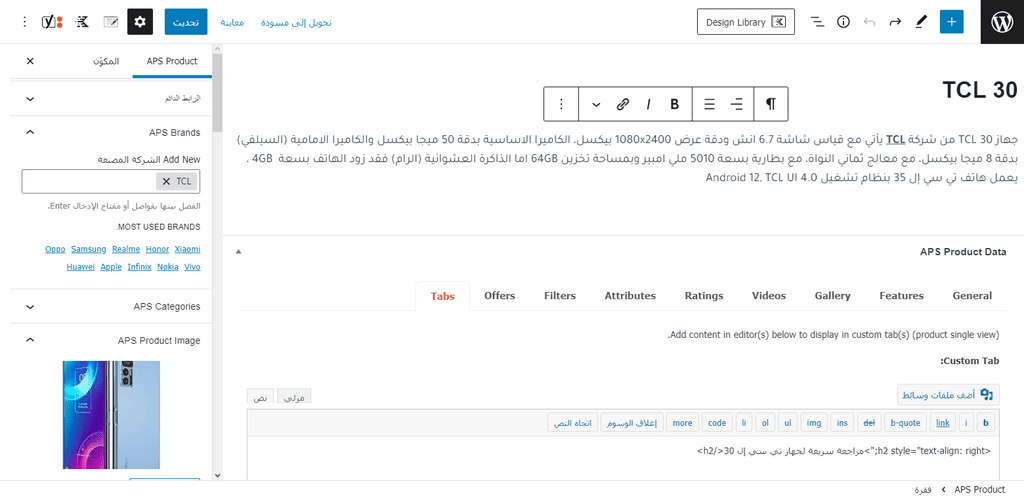Click the أضف ملفات وسائط add media button
The height and width of the screenshot is (498, 1024).
pos(948,395)
